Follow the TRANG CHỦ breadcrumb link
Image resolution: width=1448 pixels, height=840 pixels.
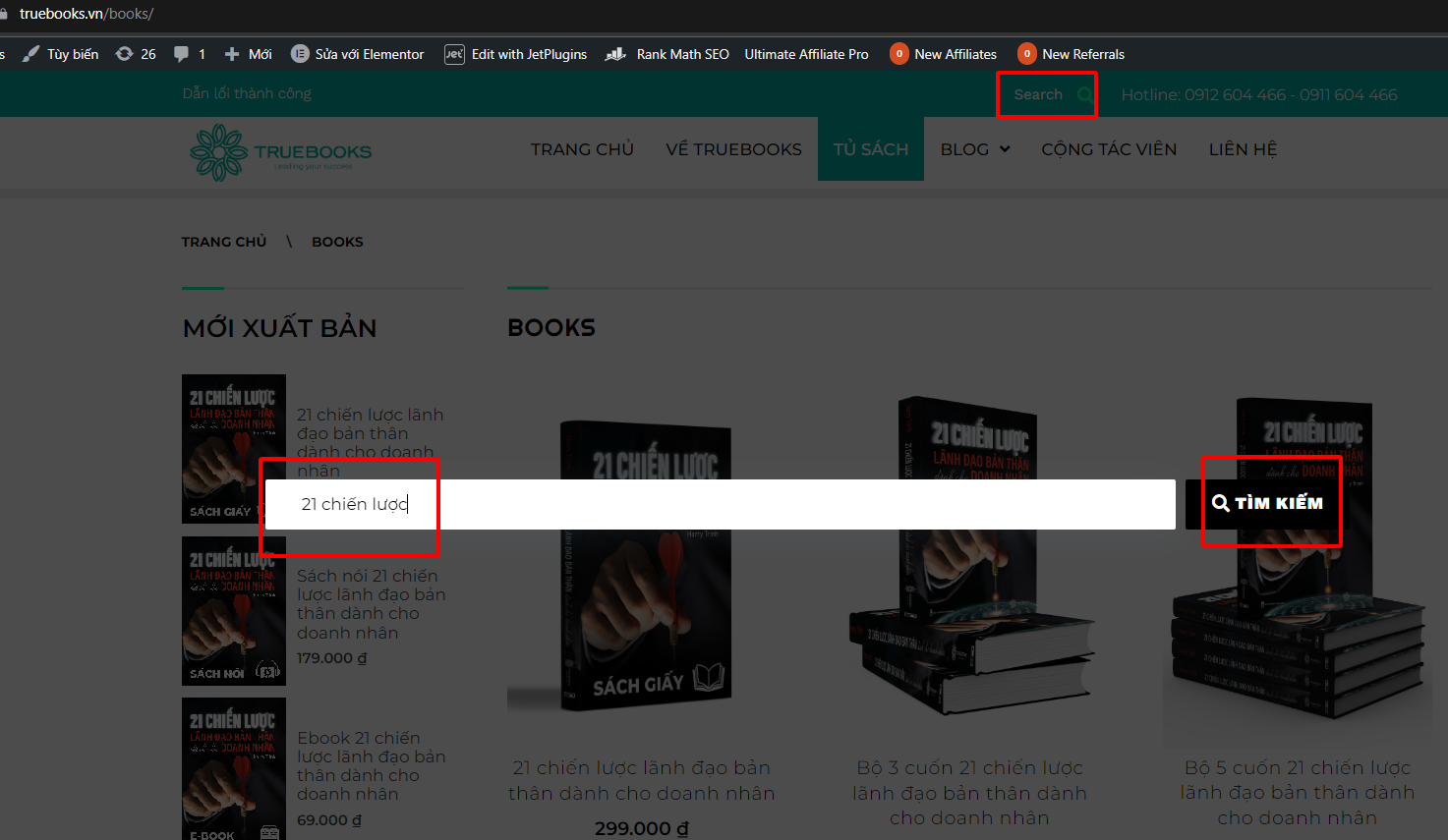tap(224, 242)
